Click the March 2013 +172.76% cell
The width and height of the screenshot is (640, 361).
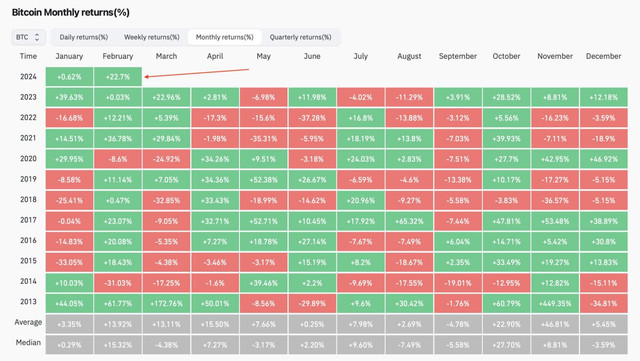167,303
